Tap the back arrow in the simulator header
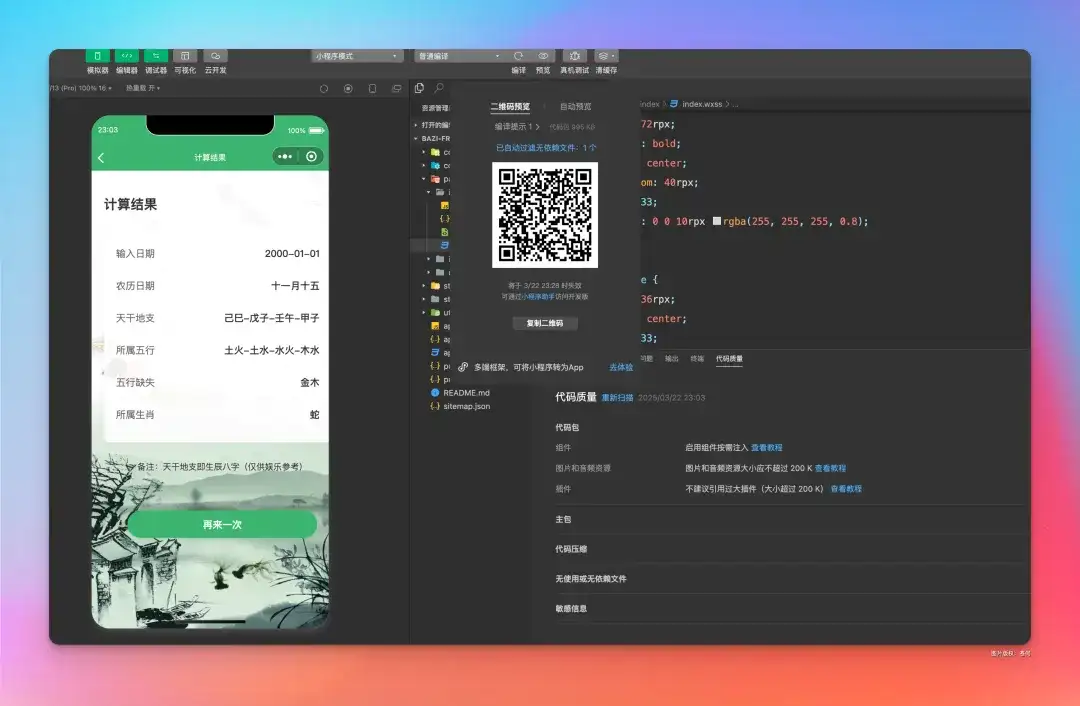Image resolution: width=1080 pixels, height=706 pixels. pos(101,158)
